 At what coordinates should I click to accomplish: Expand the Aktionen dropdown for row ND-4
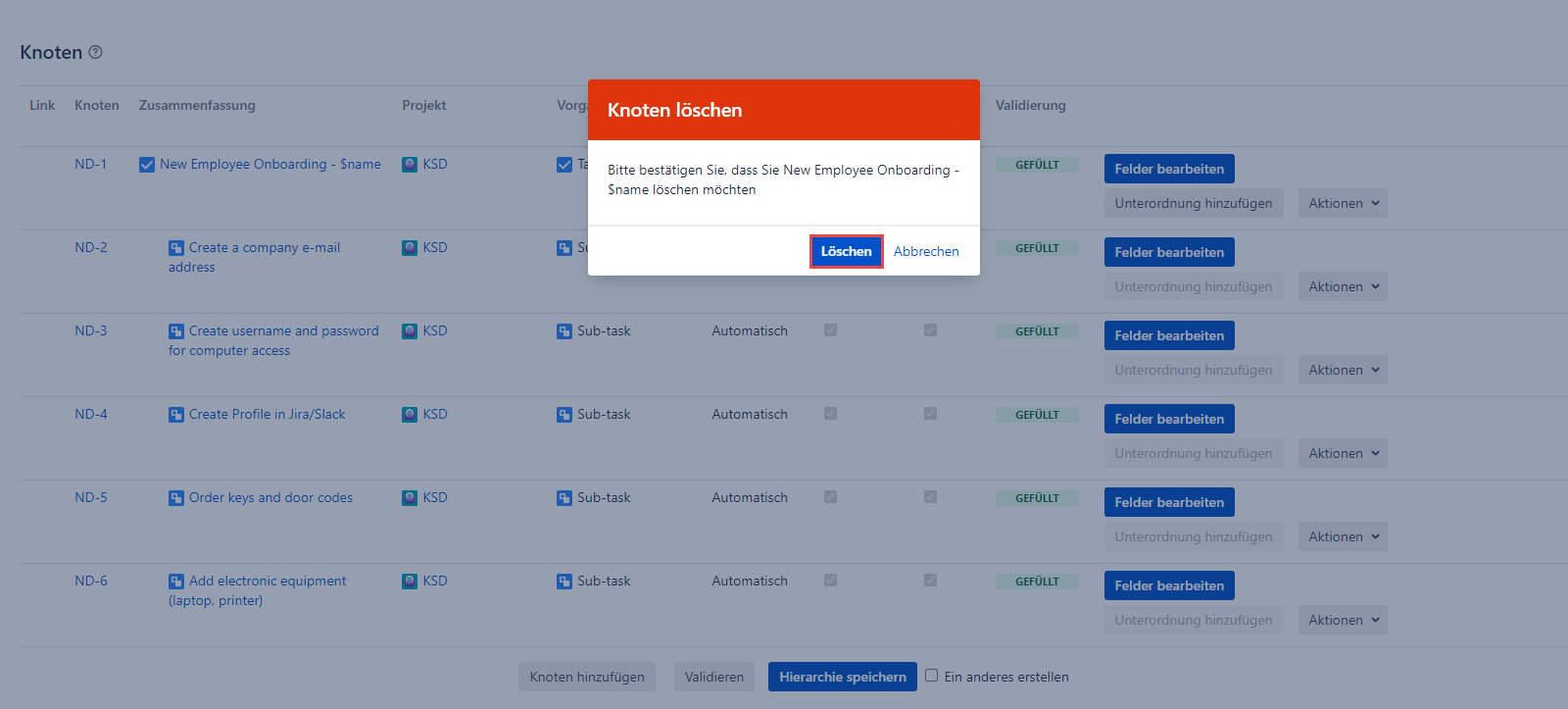coord(1343,453)
